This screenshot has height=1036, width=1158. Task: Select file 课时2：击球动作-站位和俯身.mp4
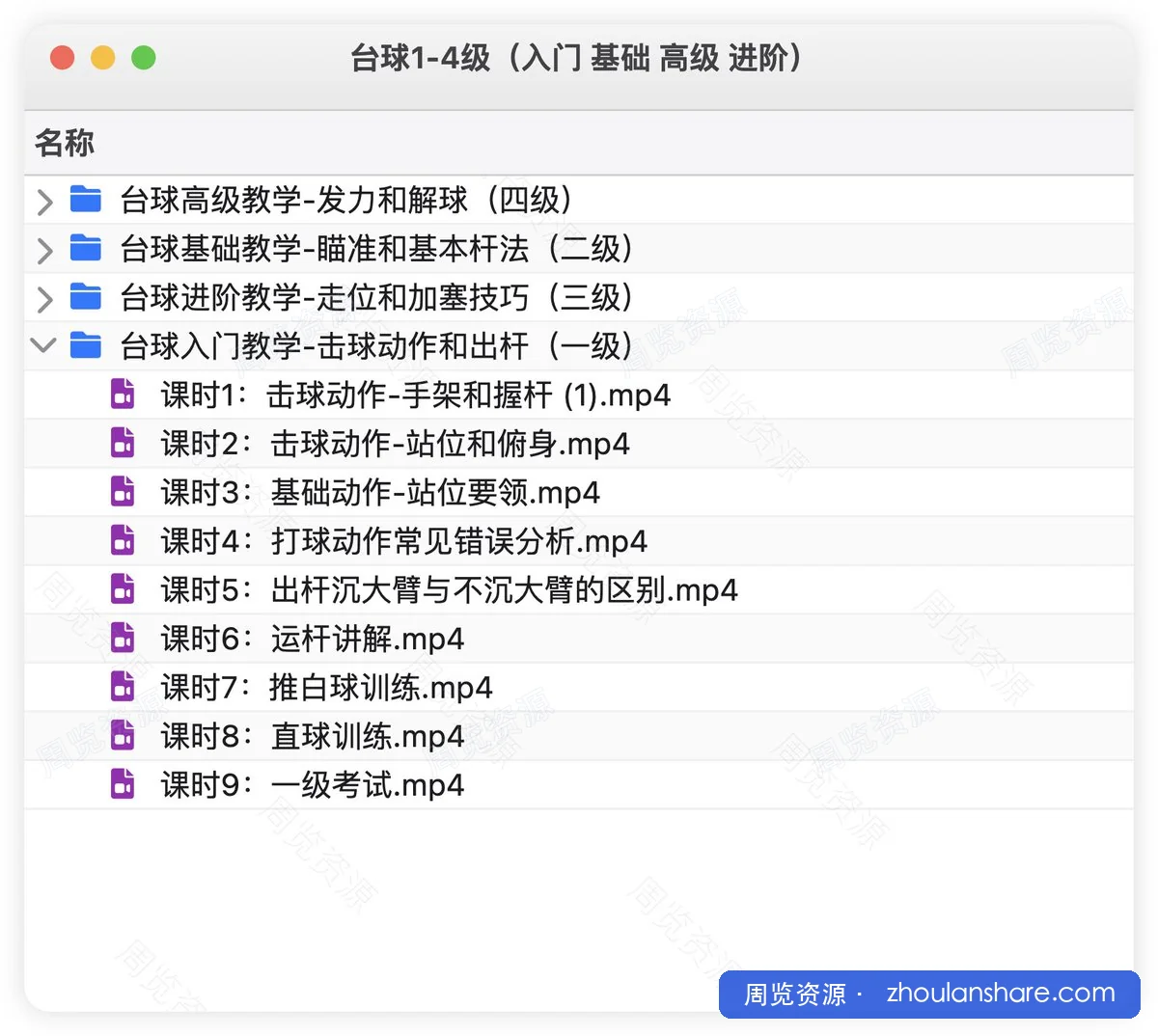[396, 444]
